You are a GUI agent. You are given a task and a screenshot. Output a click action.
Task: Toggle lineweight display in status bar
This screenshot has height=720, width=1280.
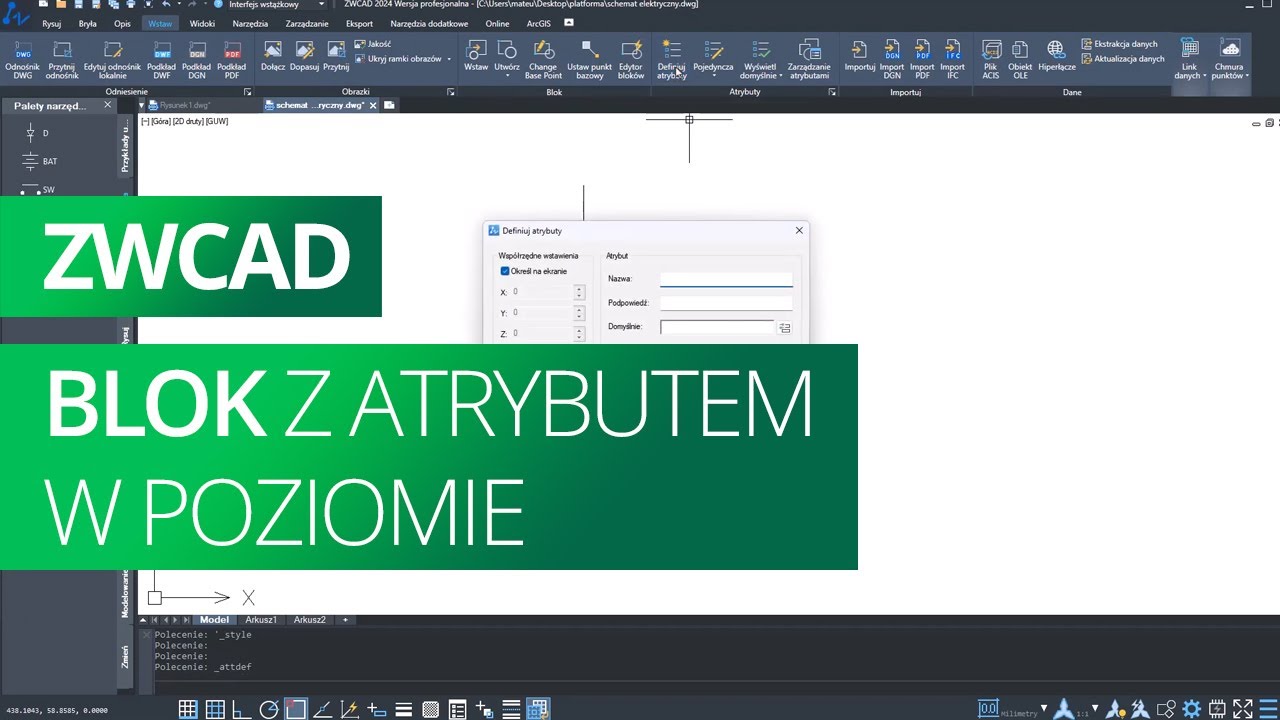[x=404, y=709]
